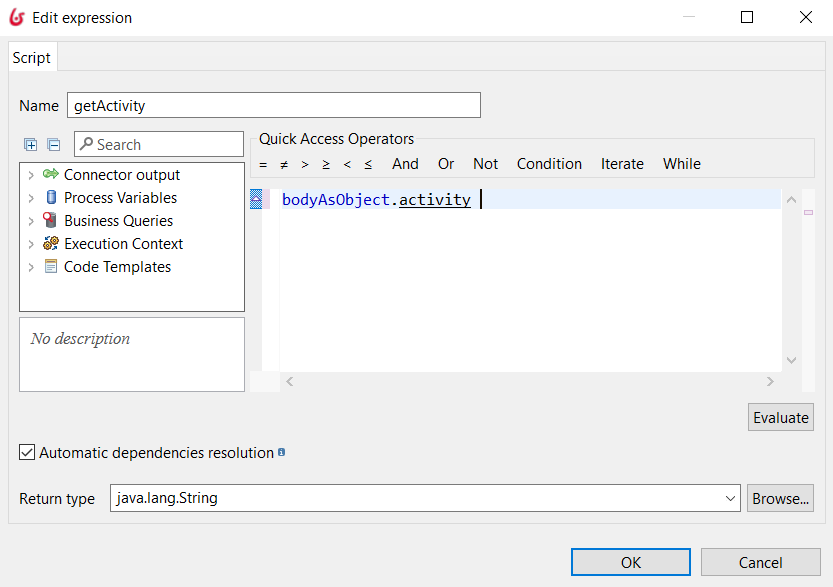Click Browse... for return type
Viewport: 833px width, 587px height.
coord(780,498)
